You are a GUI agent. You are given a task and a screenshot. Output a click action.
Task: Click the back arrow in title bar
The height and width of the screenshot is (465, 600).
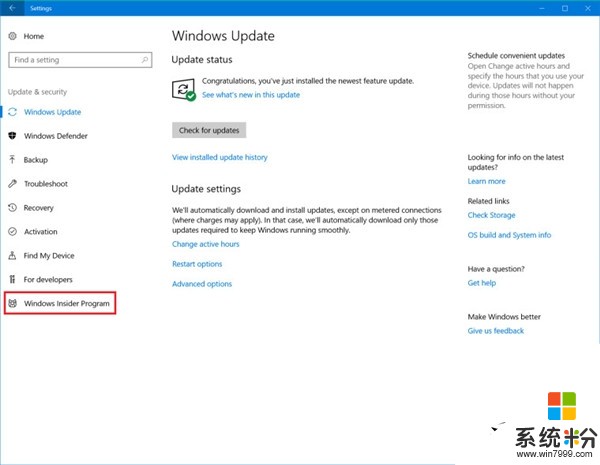coord(12,8)
